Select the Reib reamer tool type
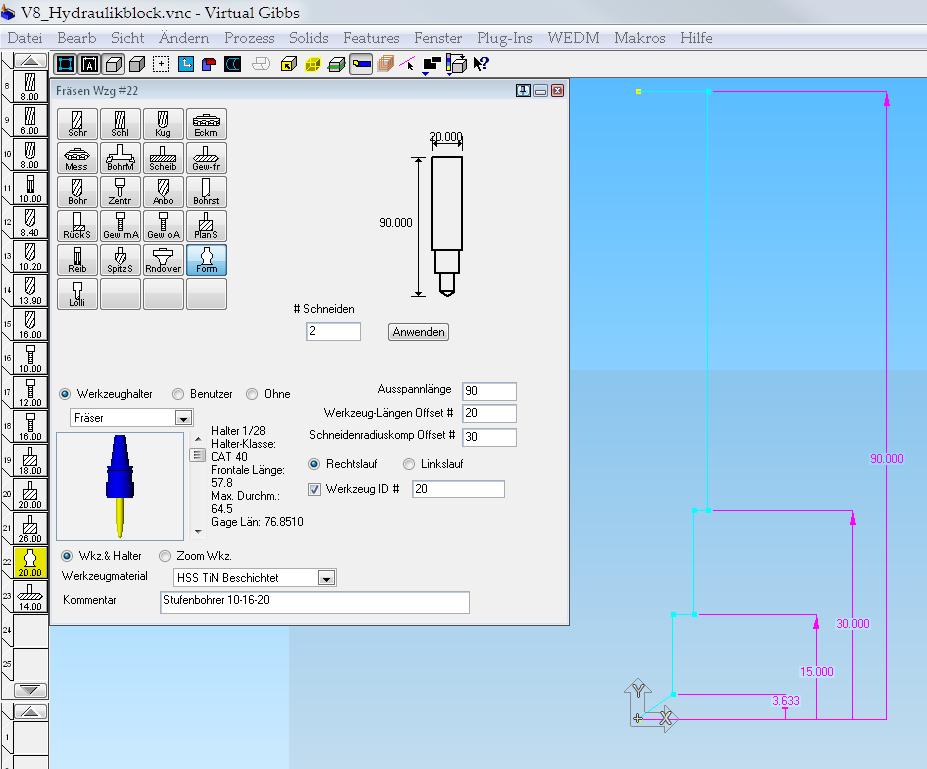Viewport: 927px width, 769px height. (77, 260)
